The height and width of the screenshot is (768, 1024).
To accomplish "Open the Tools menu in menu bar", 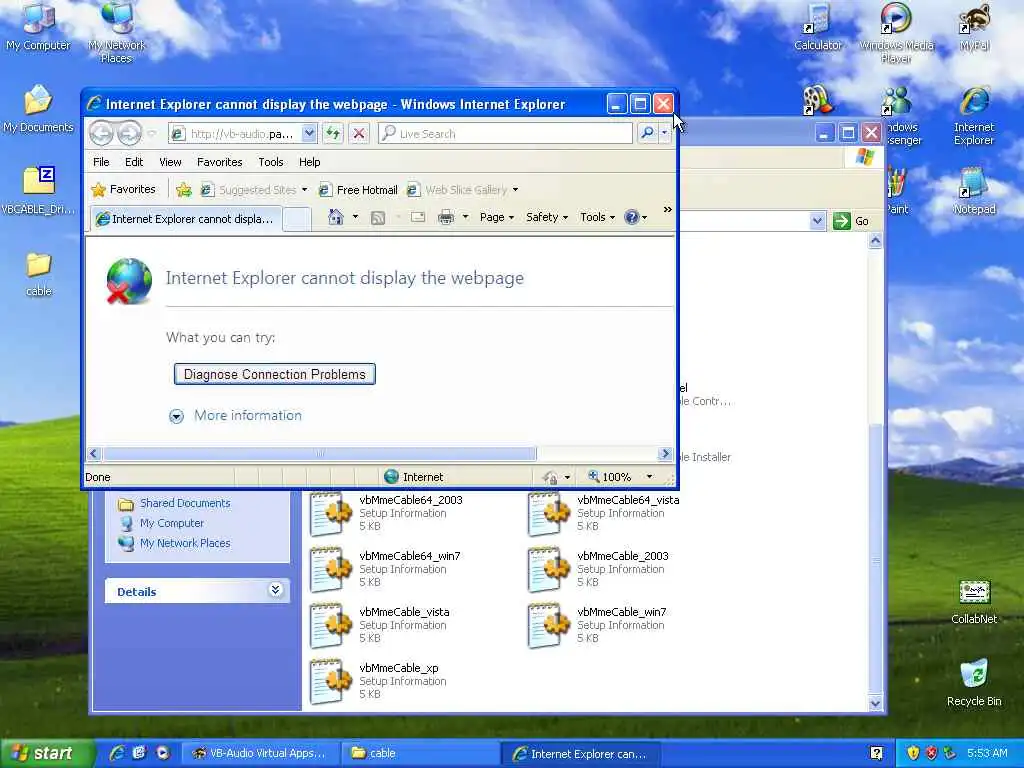I will click(x=270, y=162).
